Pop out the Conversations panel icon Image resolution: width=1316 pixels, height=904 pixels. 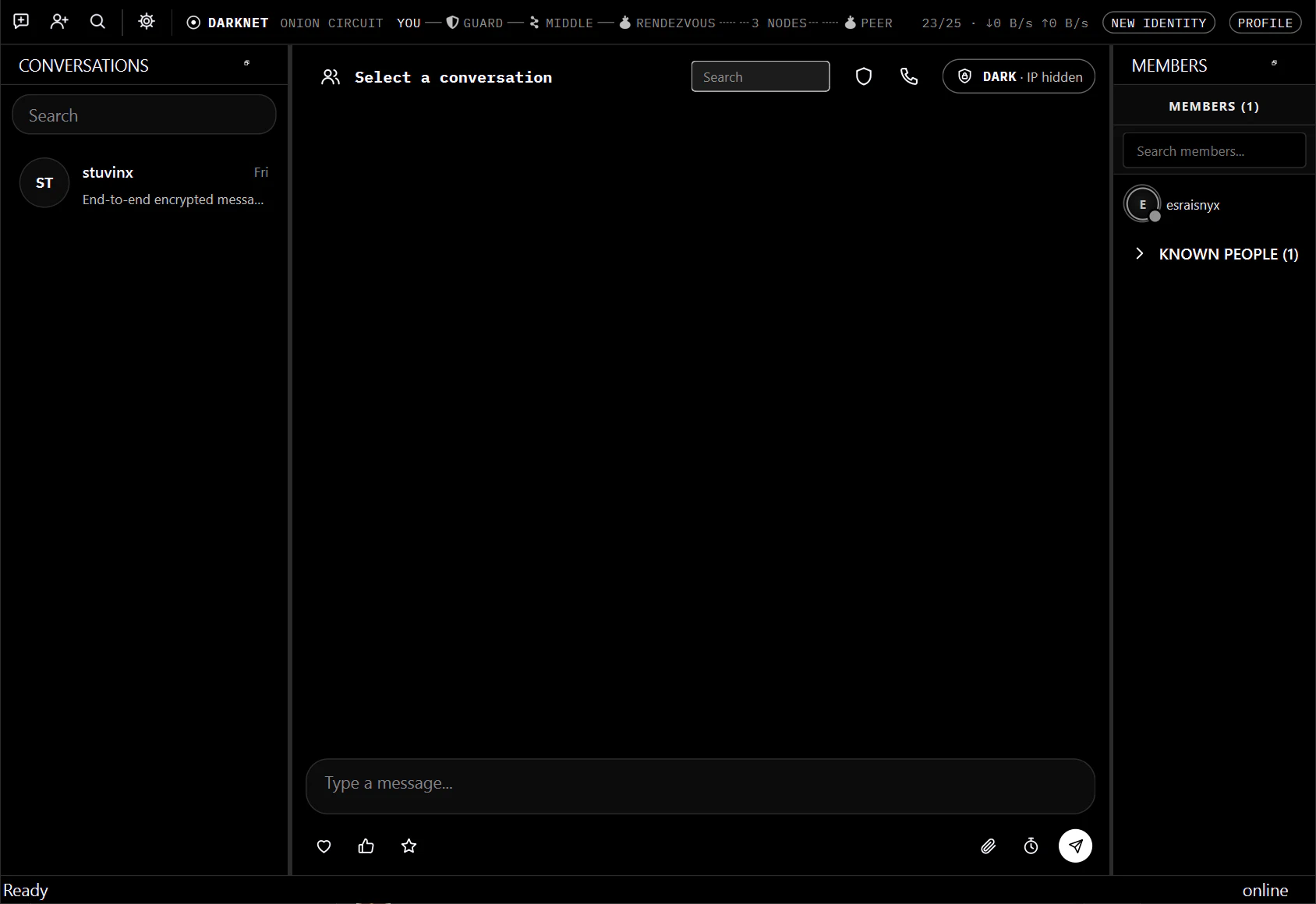coord(246,63)
